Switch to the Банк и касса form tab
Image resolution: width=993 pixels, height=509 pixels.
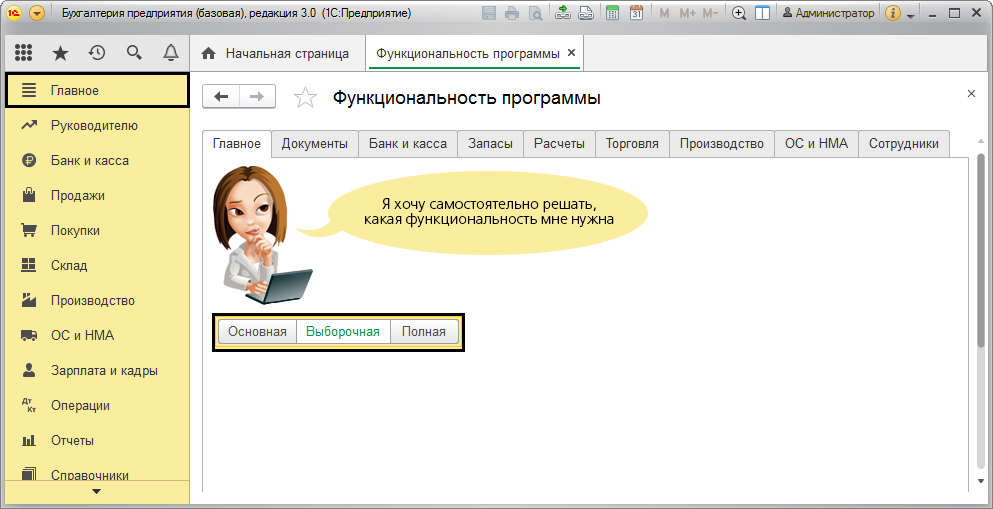(x=408, y=144)
